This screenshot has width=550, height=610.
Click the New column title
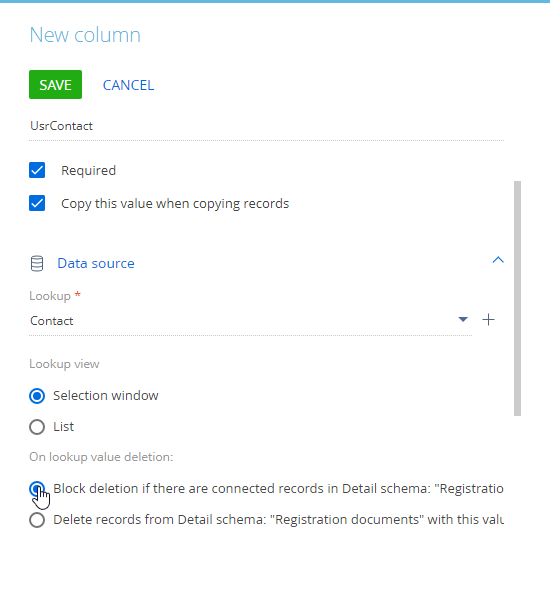tap(85, 35)
